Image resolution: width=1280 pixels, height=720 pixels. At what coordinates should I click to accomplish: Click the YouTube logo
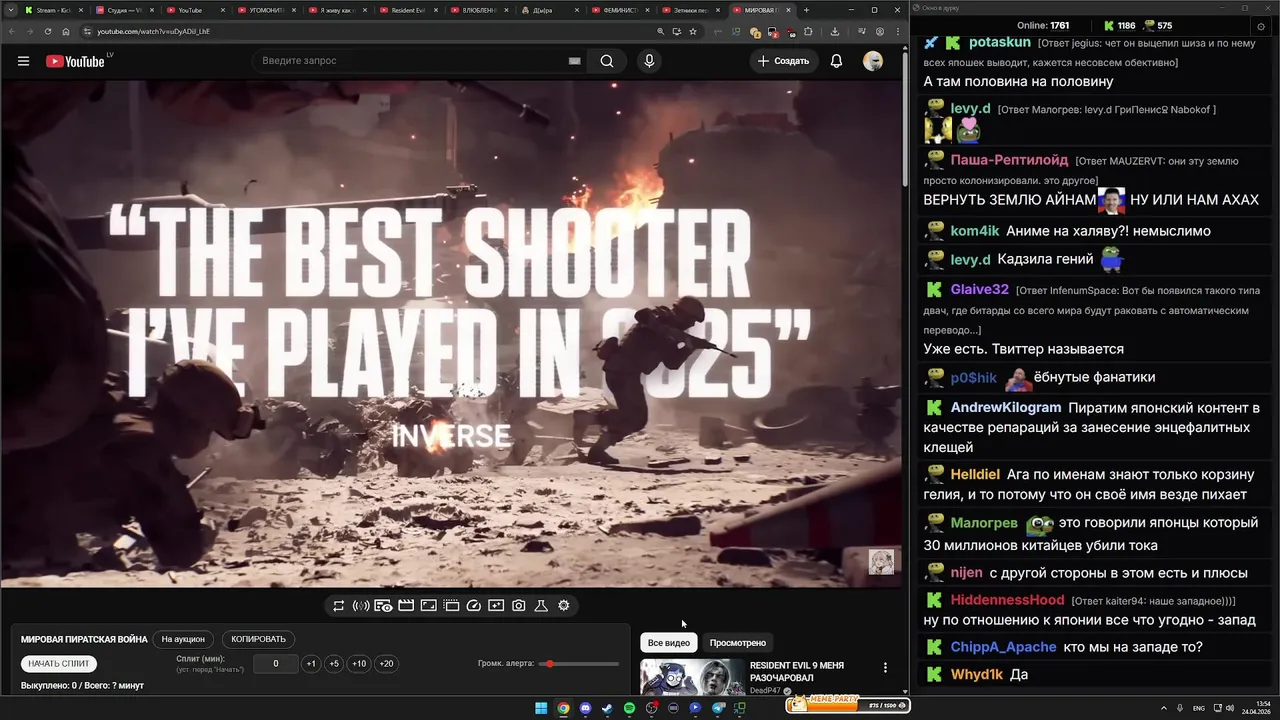(x=75, y=61)
